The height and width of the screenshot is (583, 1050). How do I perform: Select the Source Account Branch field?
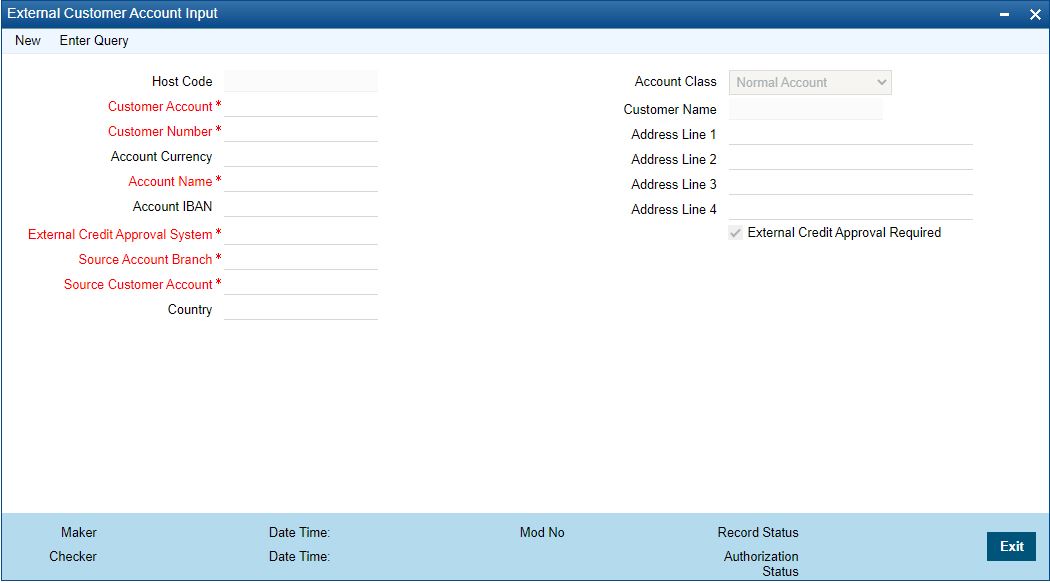tap(301, 259)
